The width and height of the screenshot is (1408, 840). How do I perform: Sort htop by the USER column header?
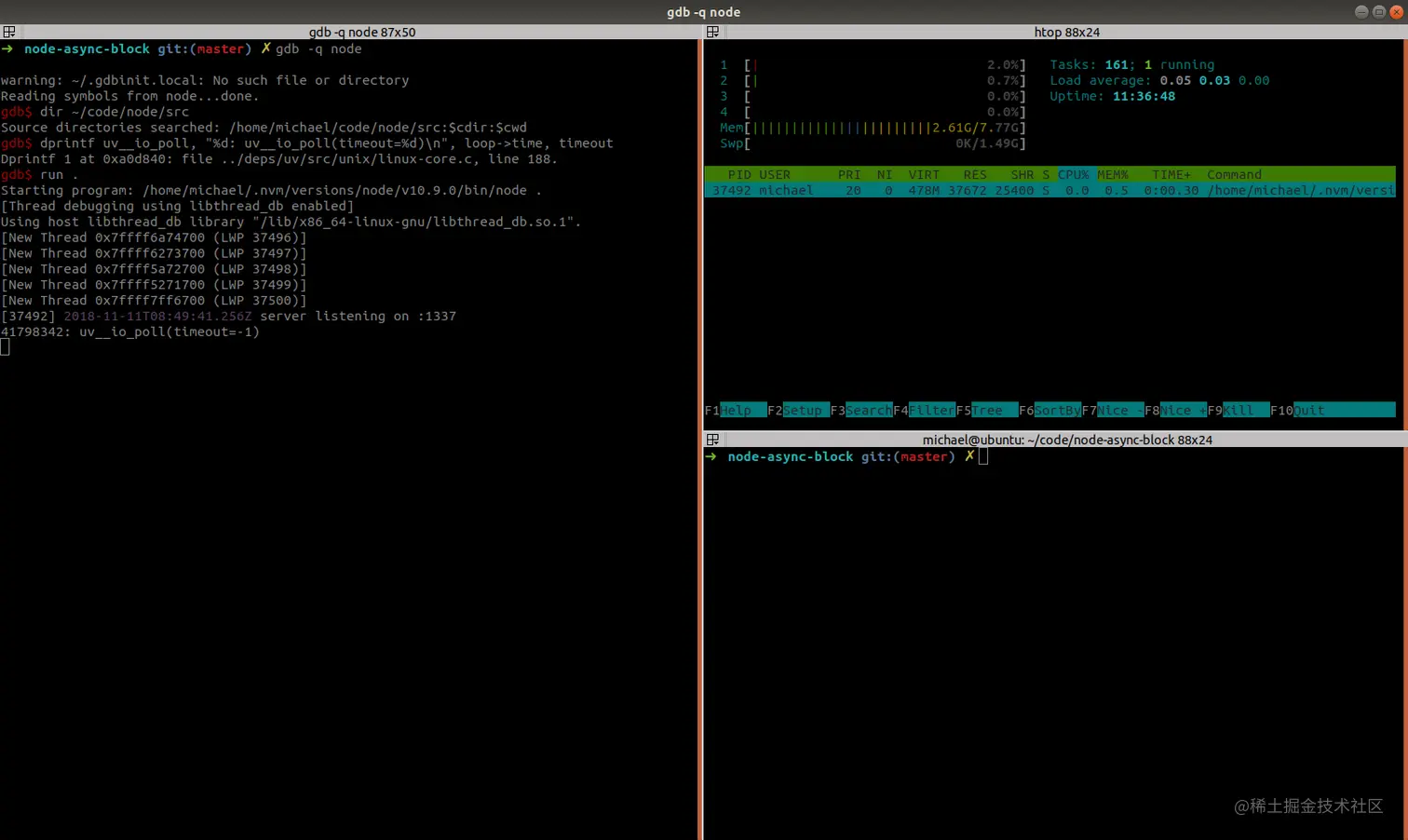coord(775,175)
